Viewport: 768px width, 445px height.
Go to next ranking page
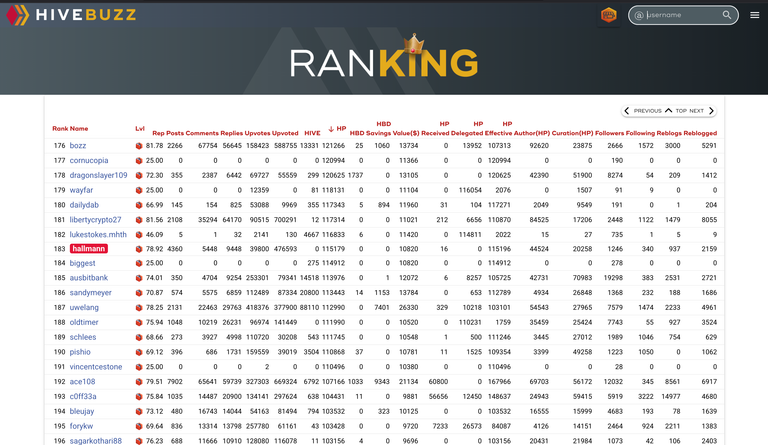click(x=702, y=111)
